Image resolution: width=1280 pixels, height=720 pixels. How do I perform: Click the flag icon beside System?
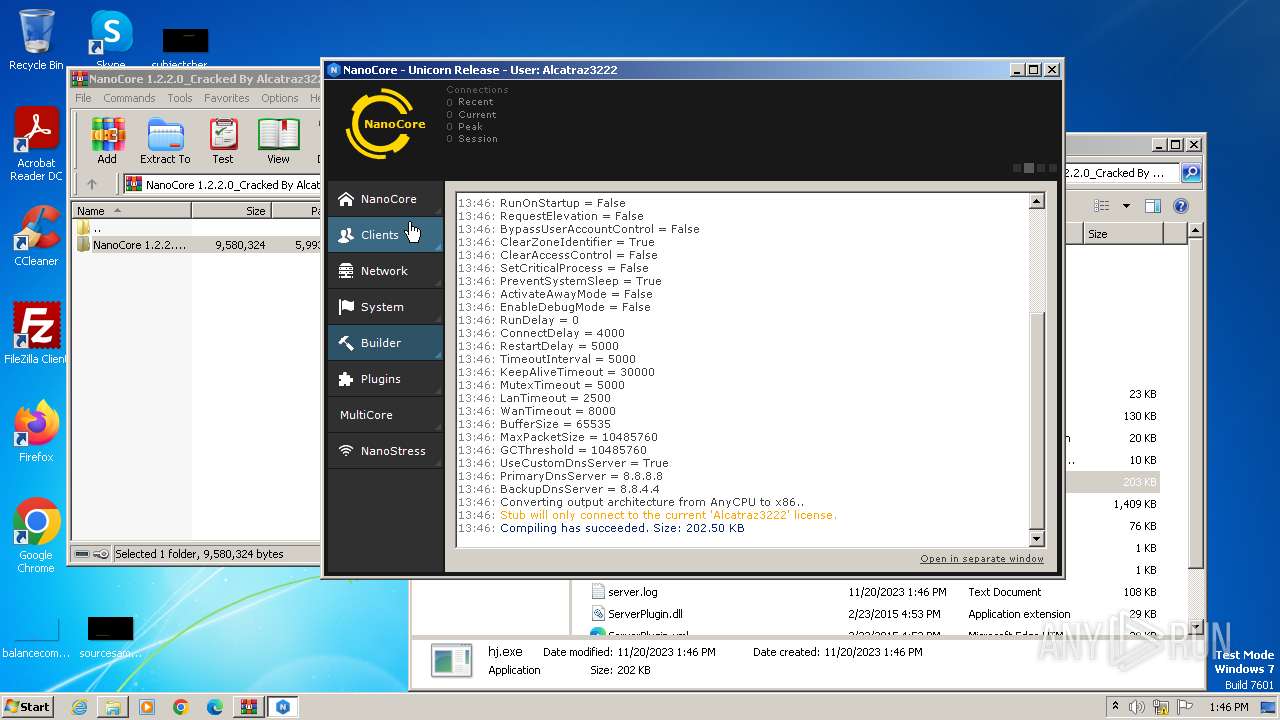[x=346, y=307]
